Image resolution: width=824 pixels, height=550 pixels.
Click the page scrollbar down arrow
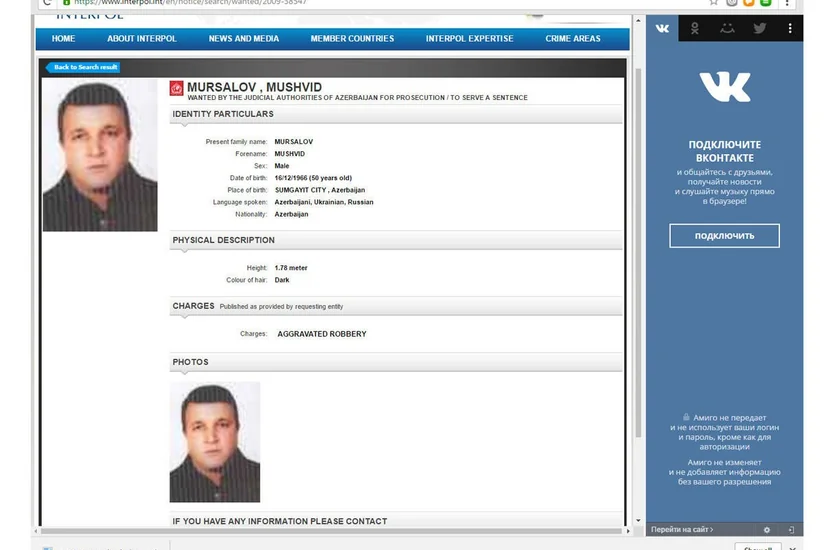click(638, 521)
